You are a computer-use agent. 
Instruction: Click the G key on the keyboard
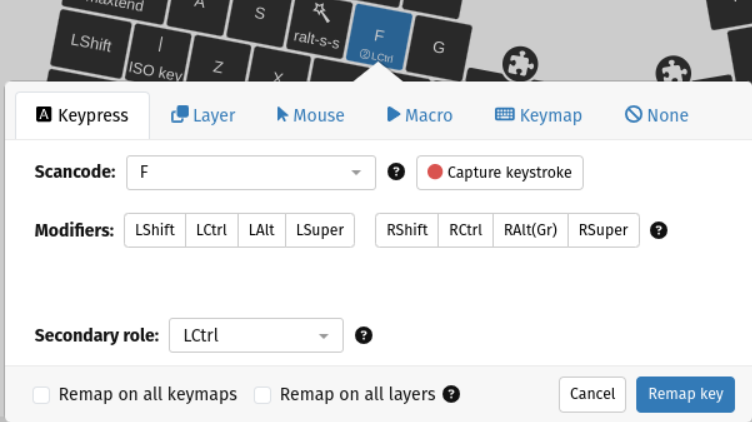(438, 46)
